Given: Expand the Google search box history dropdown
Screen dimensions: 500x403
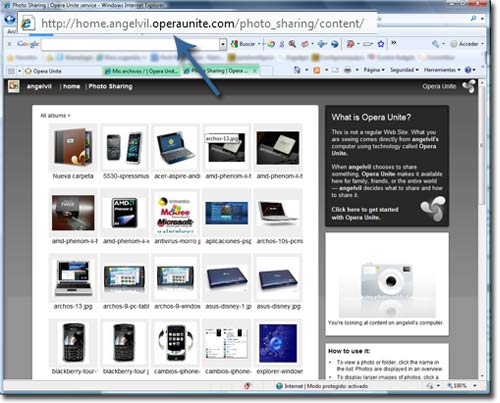Looking at the screenshot, I should tap(223, 44).
